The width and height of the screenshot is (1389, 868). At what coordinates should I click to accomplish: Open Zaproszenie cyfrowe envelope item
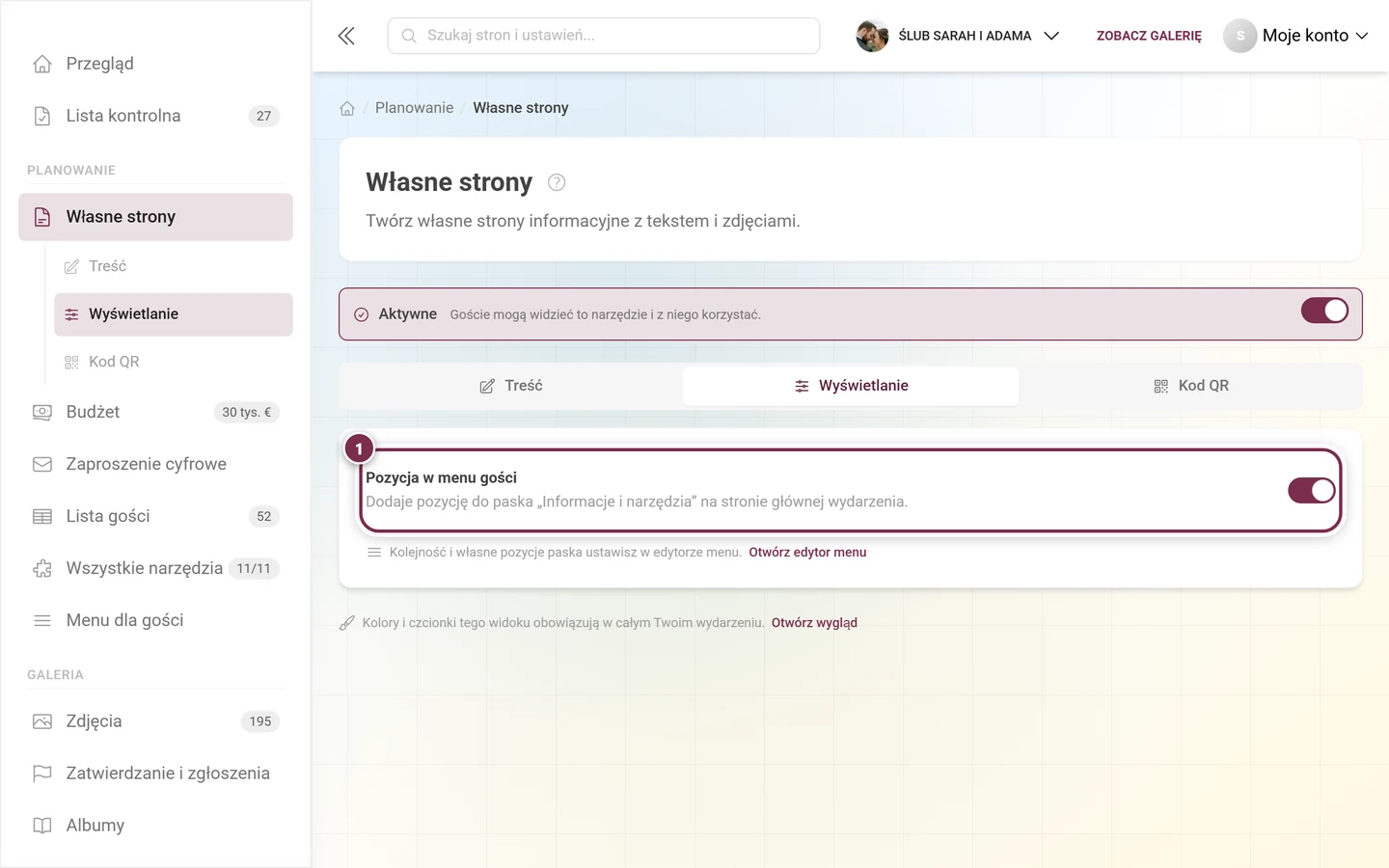click(155, 464)
